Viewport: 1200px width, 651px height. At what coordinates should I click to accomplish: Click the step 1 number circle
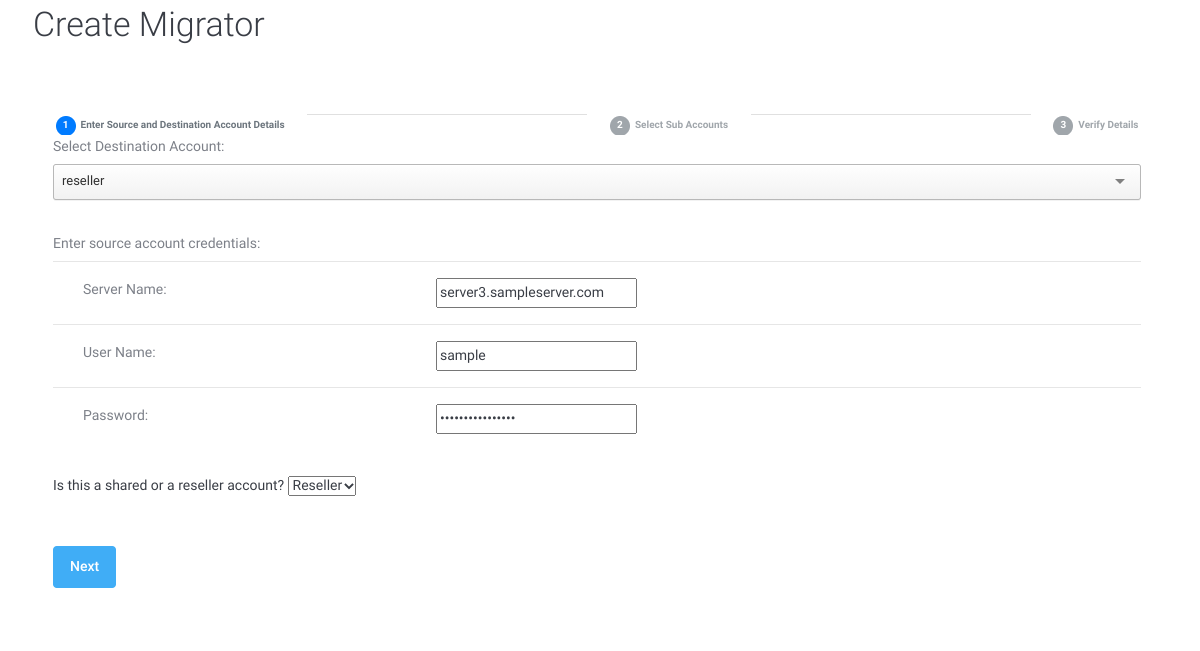click(66, 126)
